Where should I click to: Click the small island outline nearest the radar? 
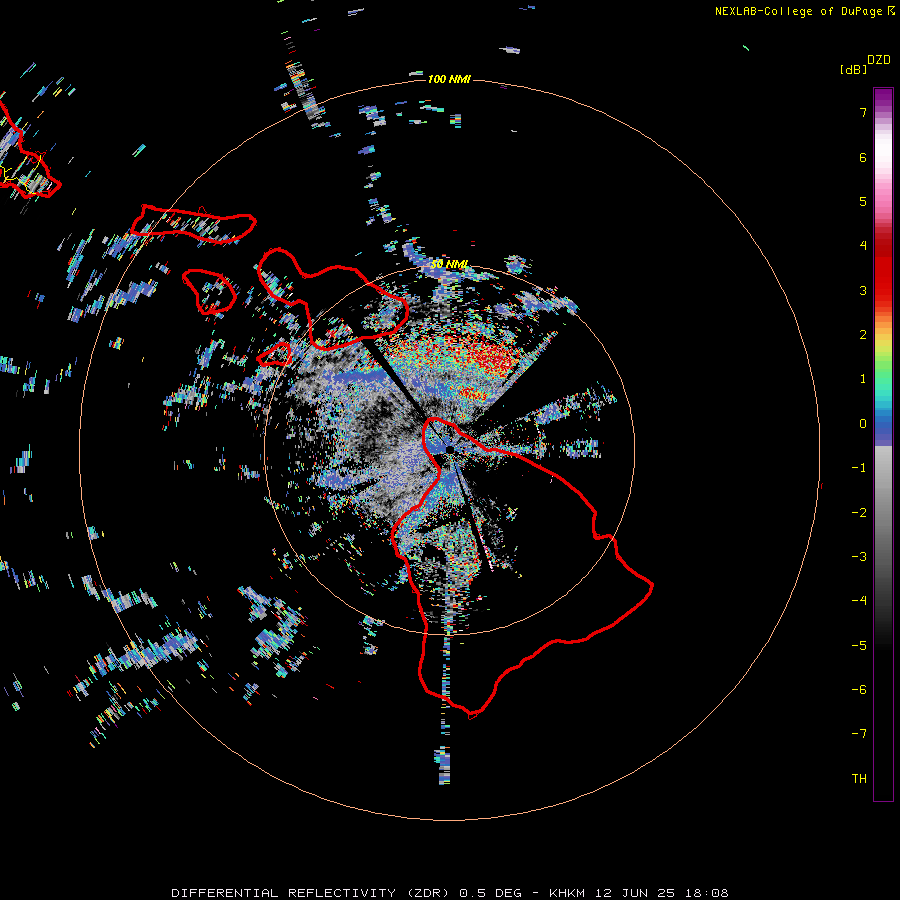pyautogui.click(x=275, y=355)
